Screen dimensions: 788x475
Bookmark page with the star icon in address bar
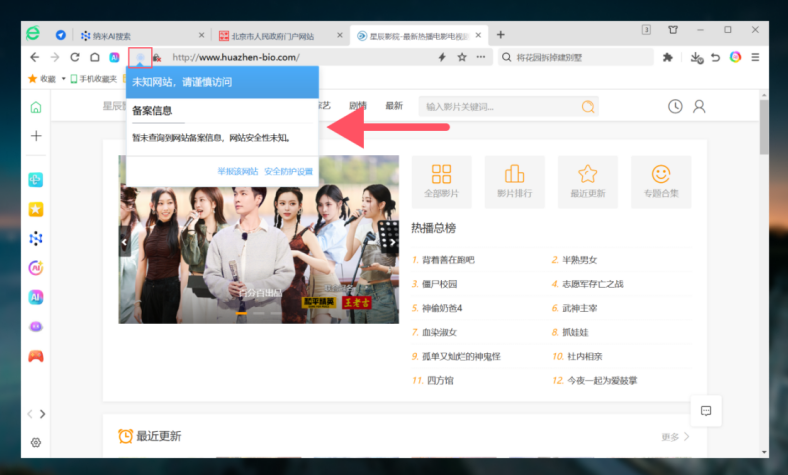pos(462,57)
